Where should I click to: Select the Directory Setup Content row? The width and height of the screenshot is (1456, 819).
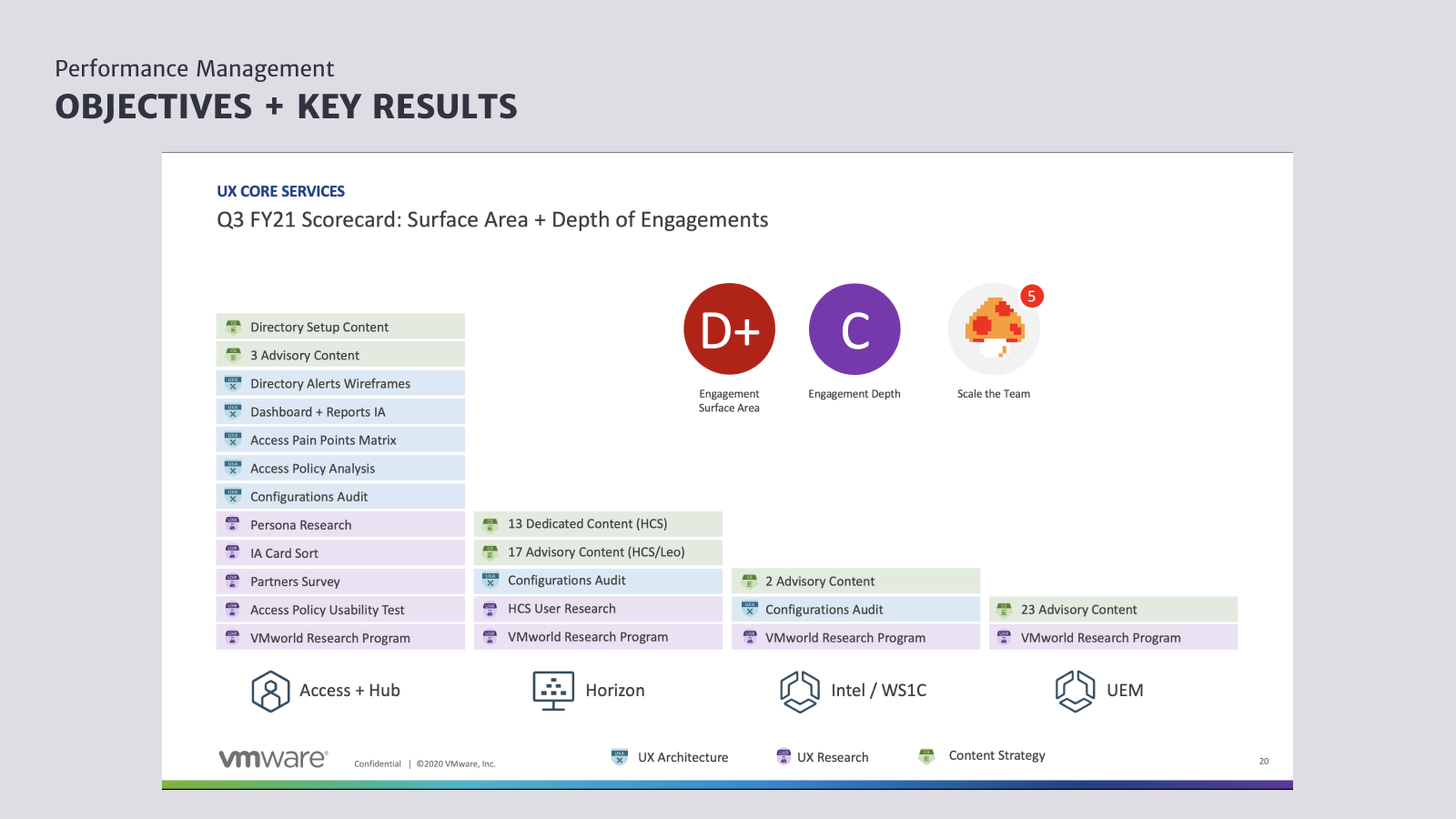click(x=340, y=327)
